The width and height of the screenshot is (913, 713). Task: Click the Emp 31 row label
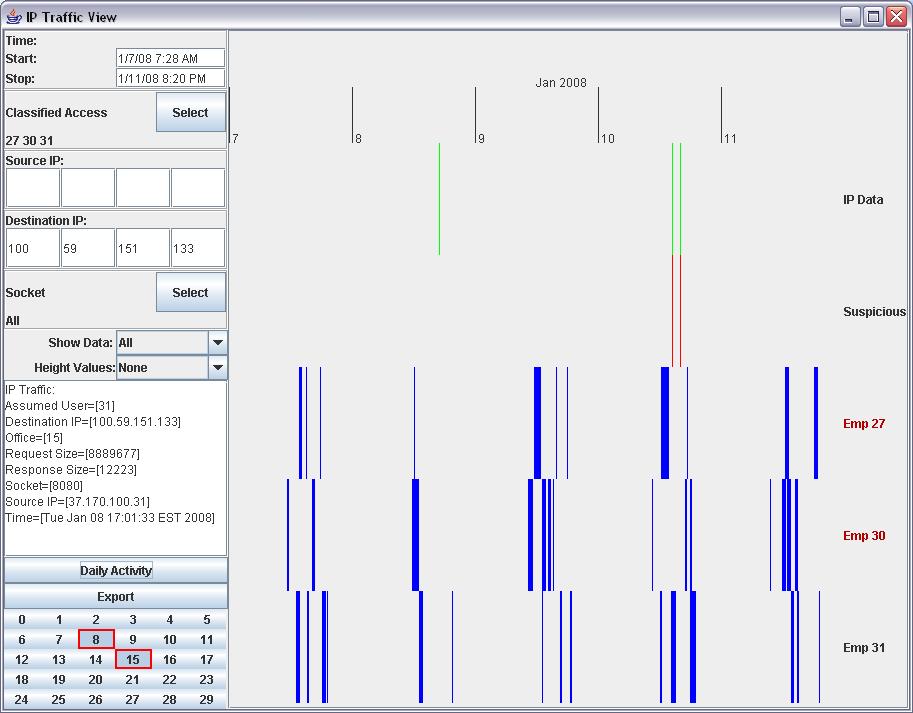click(864, 647)
